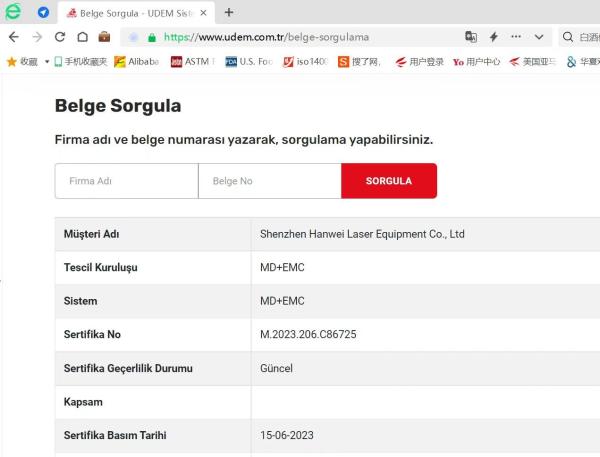Select Shenzhen Hanwei Laser Equipment Co., Ltd text

coord(362,234)
